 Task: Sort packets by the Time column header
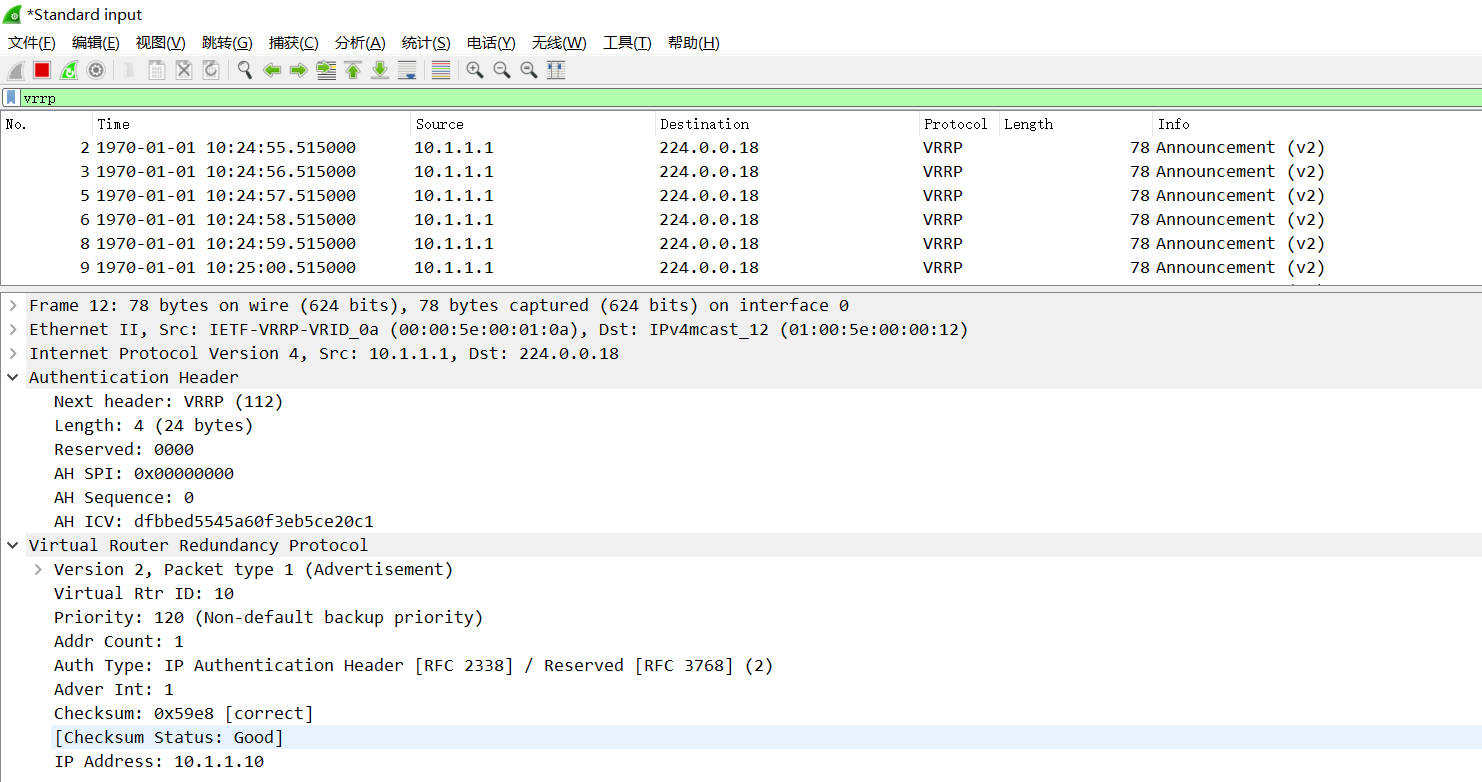(252, 124)
